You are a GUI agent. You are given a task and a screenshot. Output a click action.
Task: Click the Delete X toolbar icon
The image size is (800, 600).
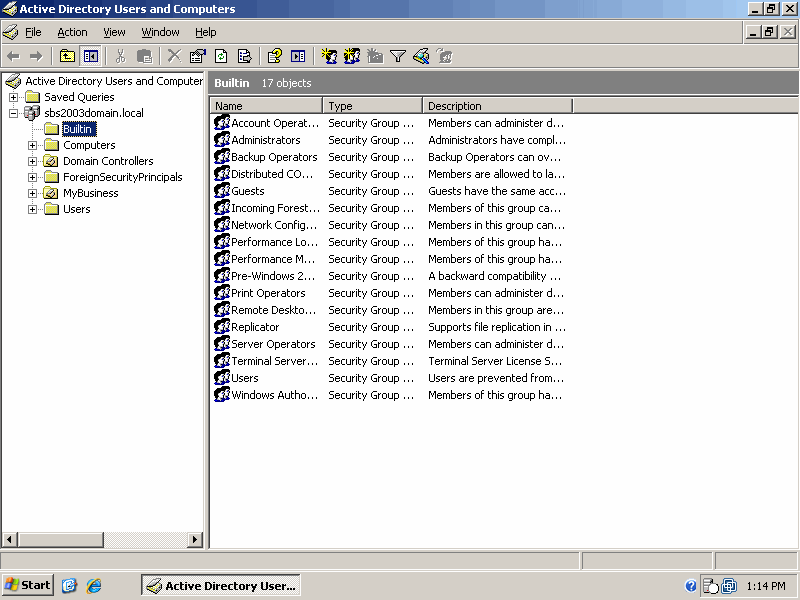click(x=174, y=56)
